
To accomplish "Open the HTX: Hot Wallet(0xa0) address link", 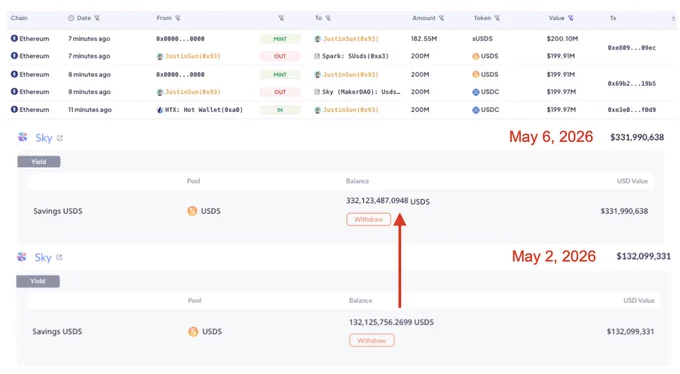I will click(x=204, y=110).
